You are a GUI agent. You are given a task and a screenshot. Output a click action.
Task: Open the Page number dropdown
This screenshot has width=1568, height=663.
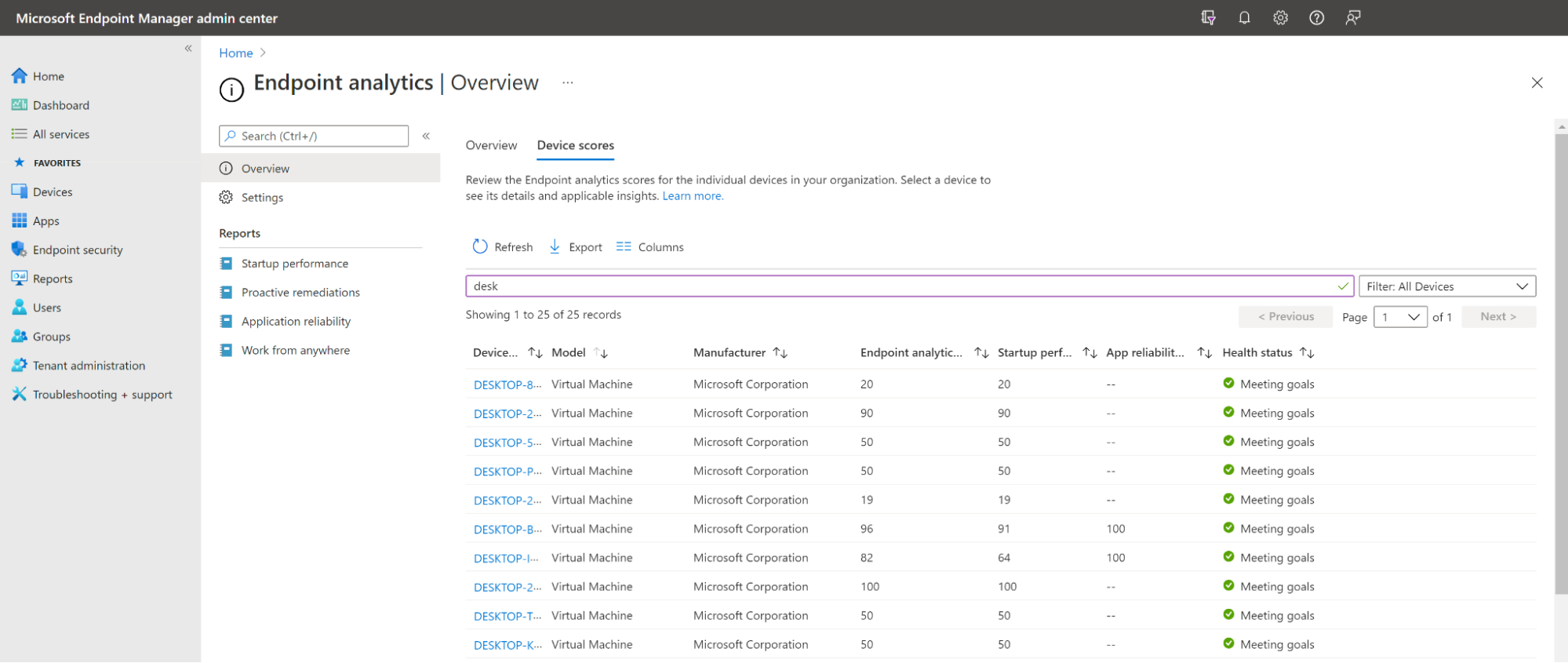[1400, 317]
